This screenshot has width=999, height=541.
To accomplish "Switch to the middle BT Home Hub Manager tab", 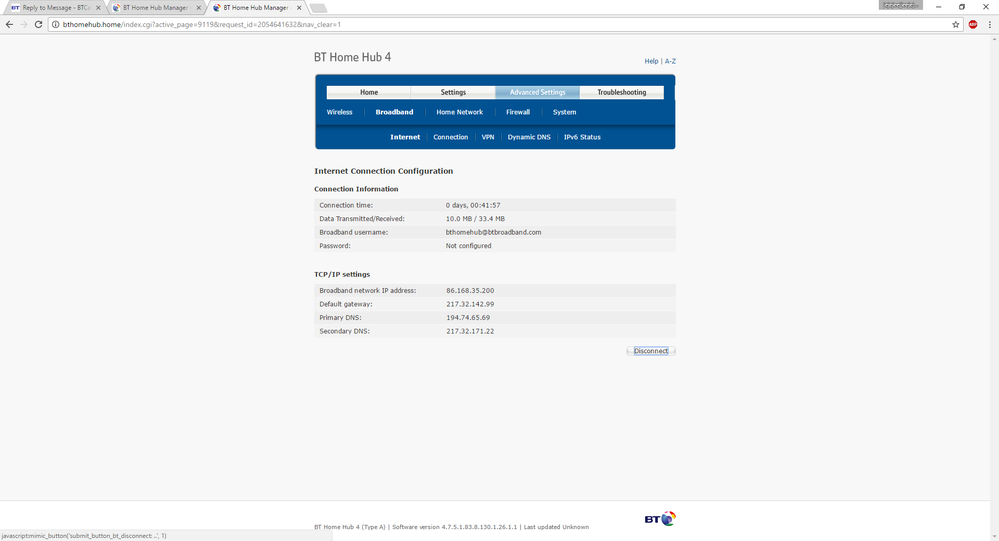I will (x=155, y=8).
